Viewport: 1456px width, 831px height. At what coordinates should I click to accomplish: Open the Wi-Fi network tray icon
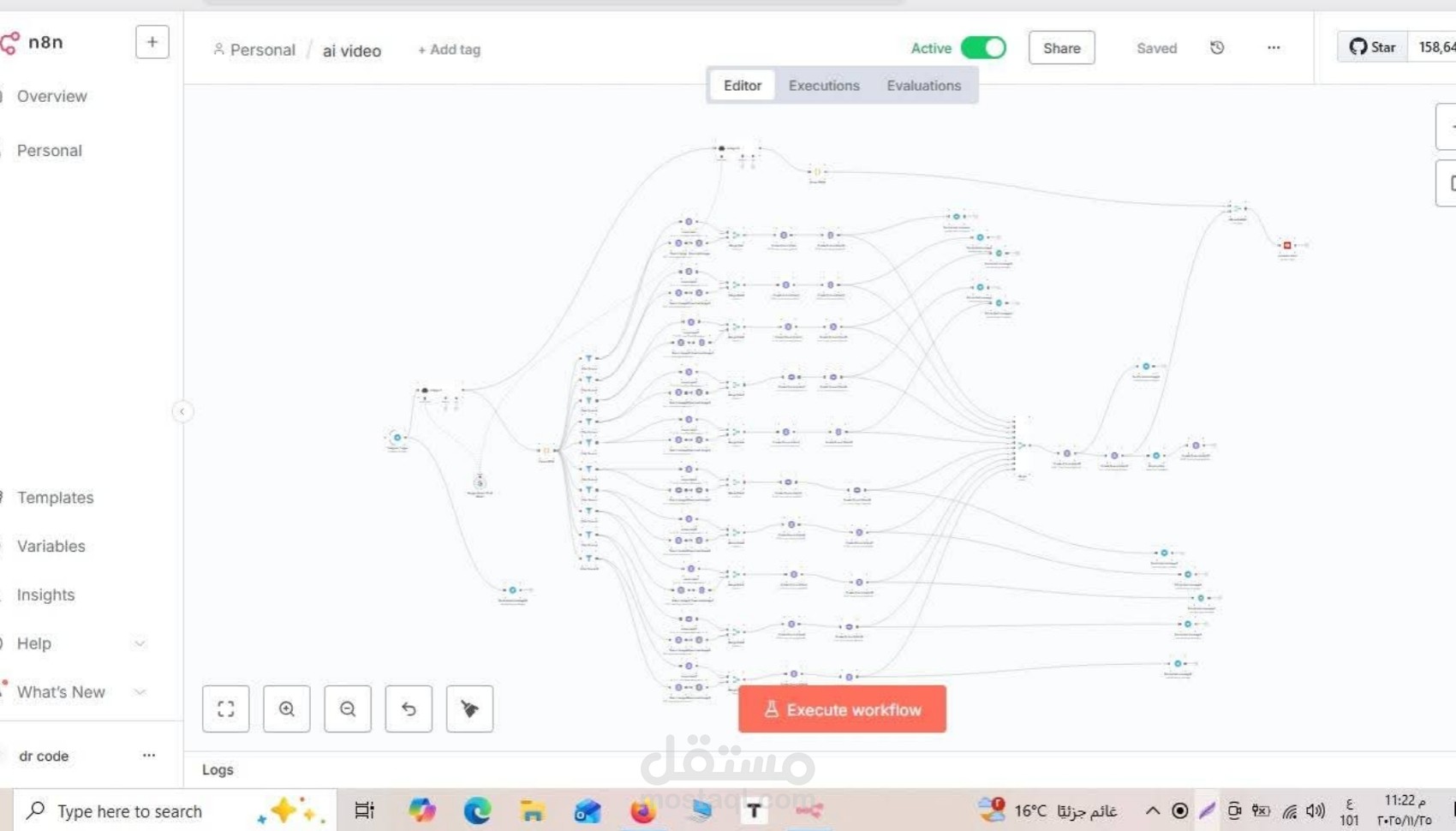(1289, 810)
